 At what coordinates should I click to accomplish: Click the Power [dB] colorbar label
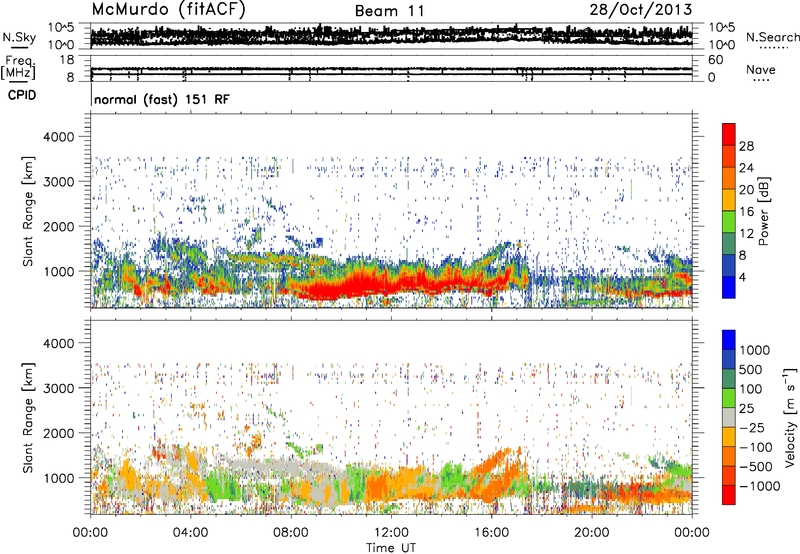coord(764,211)
